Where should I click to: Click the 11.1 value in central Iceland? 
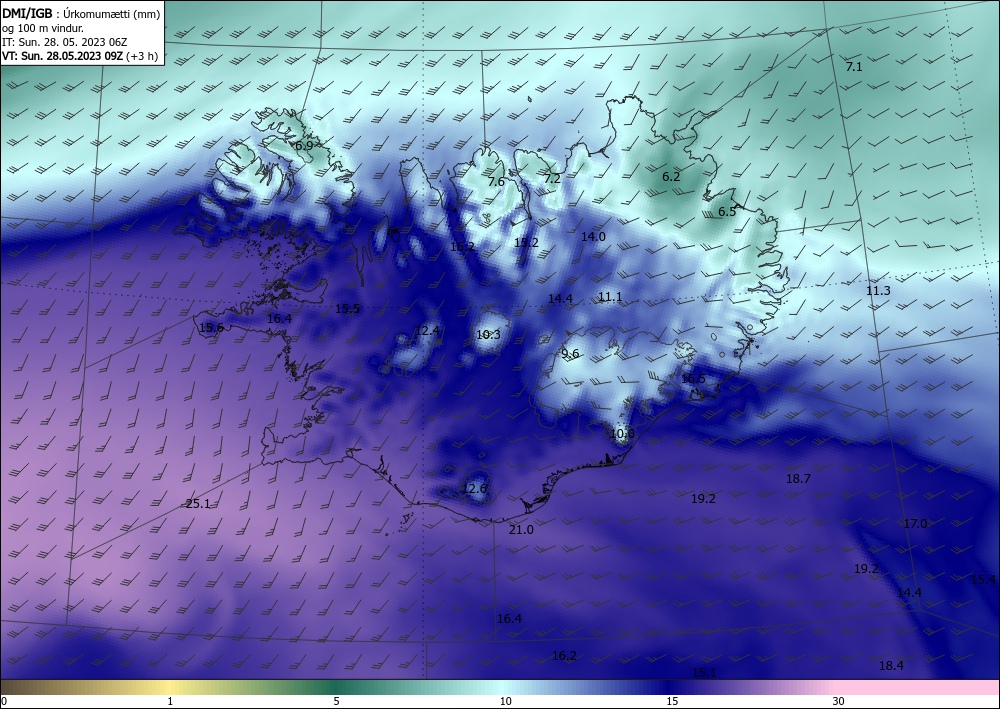(x=610, y=296)
